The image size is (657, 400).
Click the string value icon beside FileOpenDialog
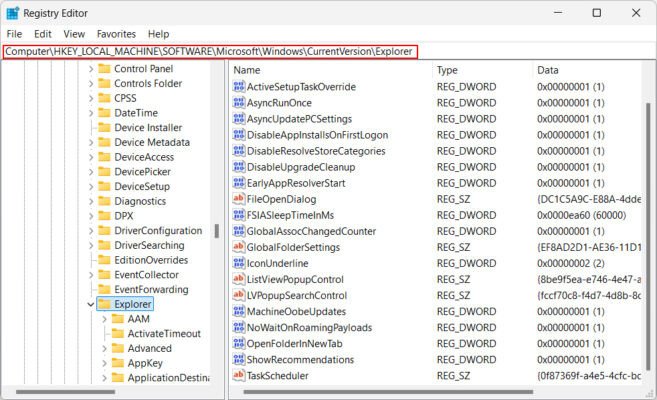(x=239, y=199)
